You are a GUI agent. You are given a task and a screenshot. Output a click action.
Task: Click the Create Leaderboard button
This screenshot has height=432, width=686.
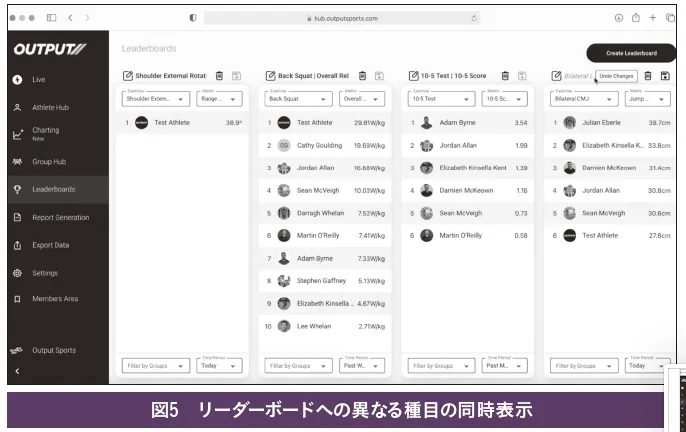click(630, 53)
